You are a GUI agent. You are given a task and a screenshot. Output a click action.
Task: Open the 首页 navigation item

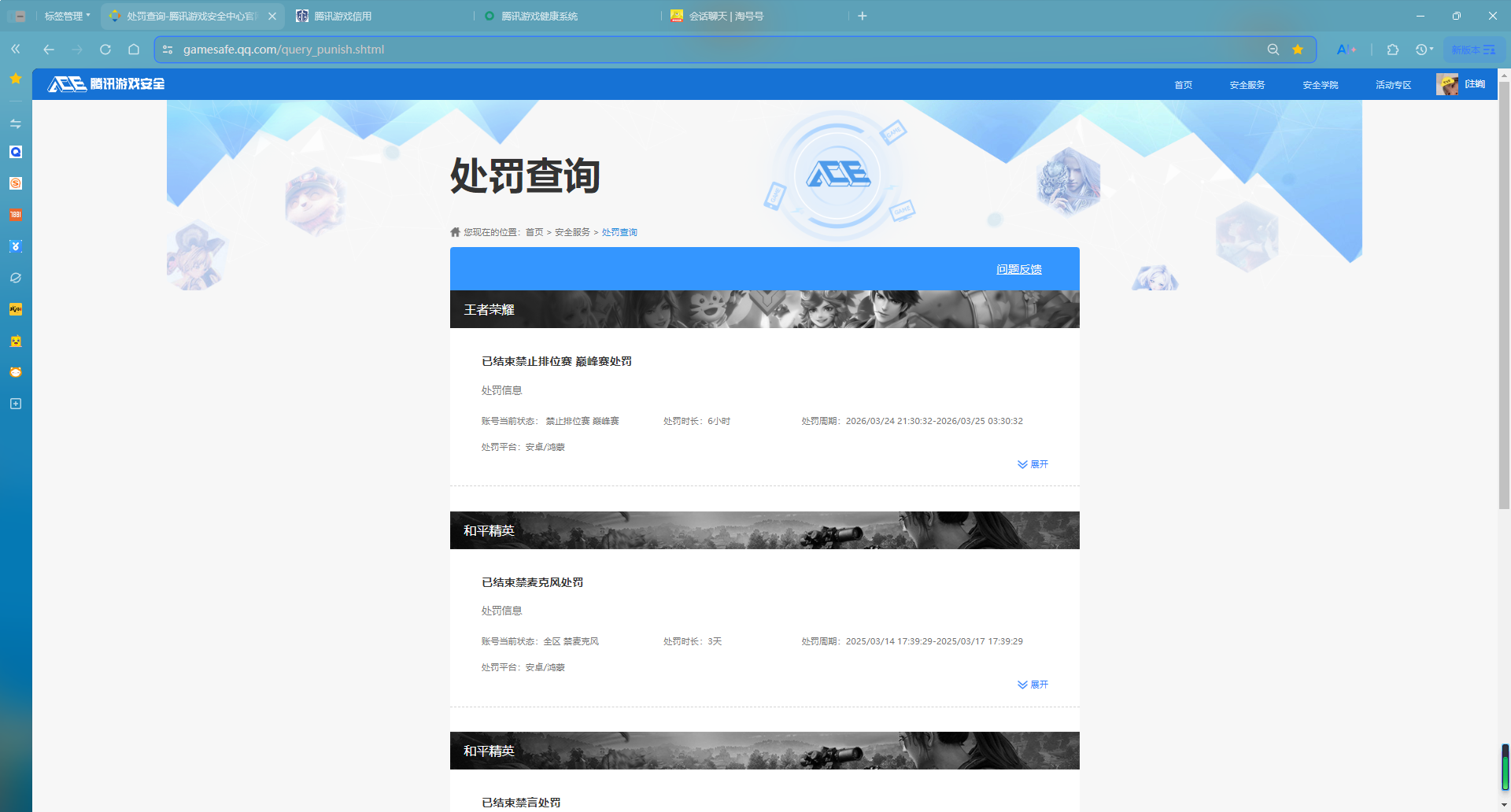point(1184,85)
